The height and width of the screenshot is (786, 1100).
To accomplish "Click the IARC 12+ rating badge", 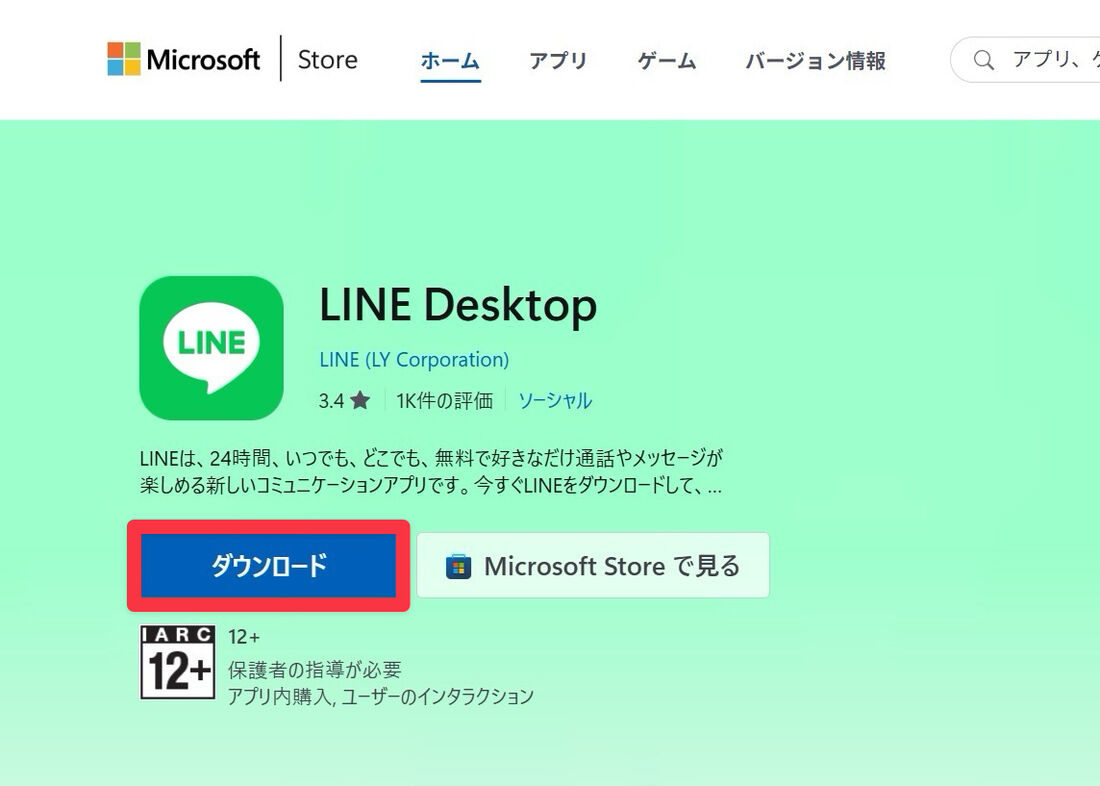I will coord(177,662).
